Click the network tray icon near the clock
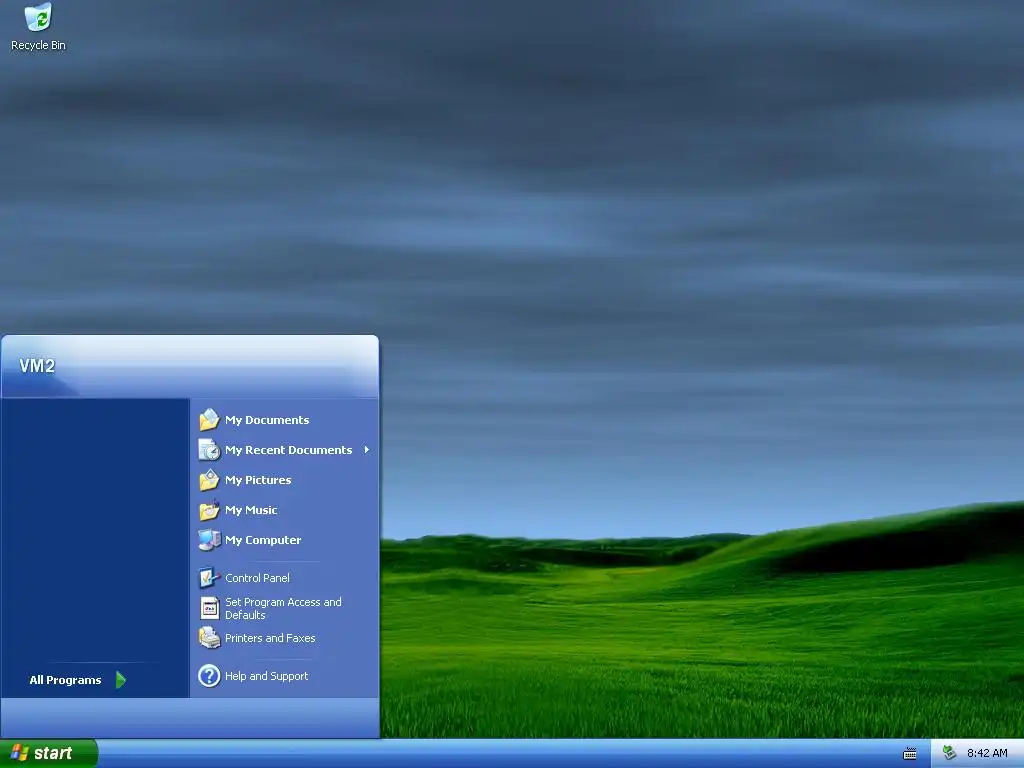Viewport: 1024px width, 768px height. coord(950,753)
